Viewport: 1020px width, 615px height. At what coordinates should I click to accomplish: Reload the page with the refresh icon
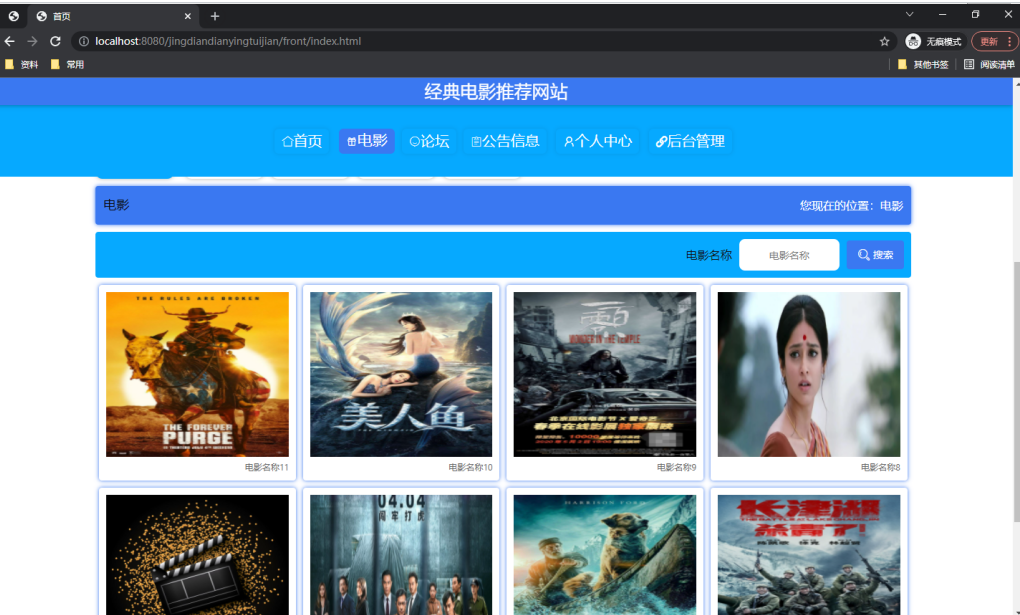click(x=55, y=41)
